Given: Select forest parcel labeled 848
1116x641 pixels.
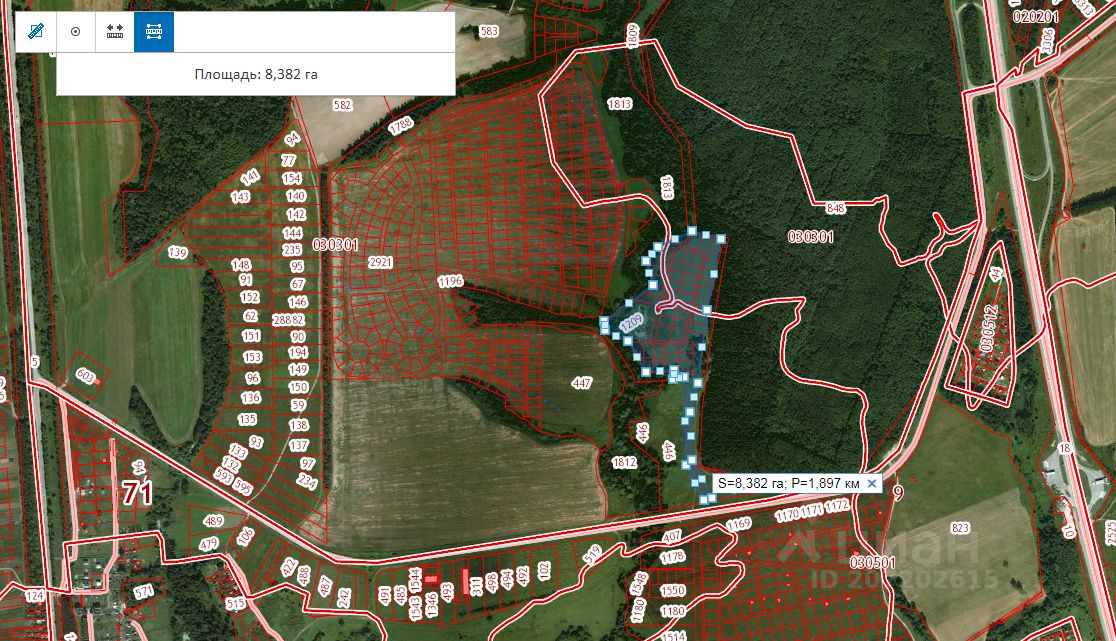Looking at the screenshot, I should (x=836, y=208).
